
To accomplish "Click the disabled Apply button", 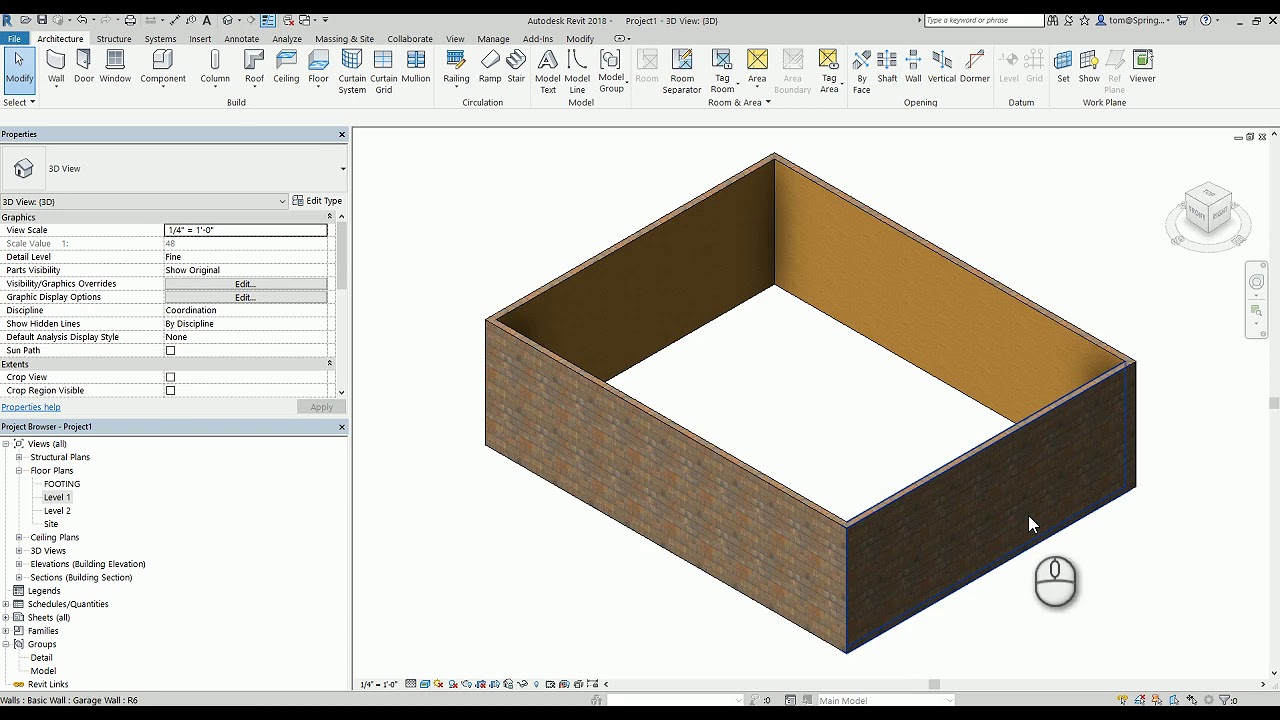I will pyautogui.click(x=322, y=407).
